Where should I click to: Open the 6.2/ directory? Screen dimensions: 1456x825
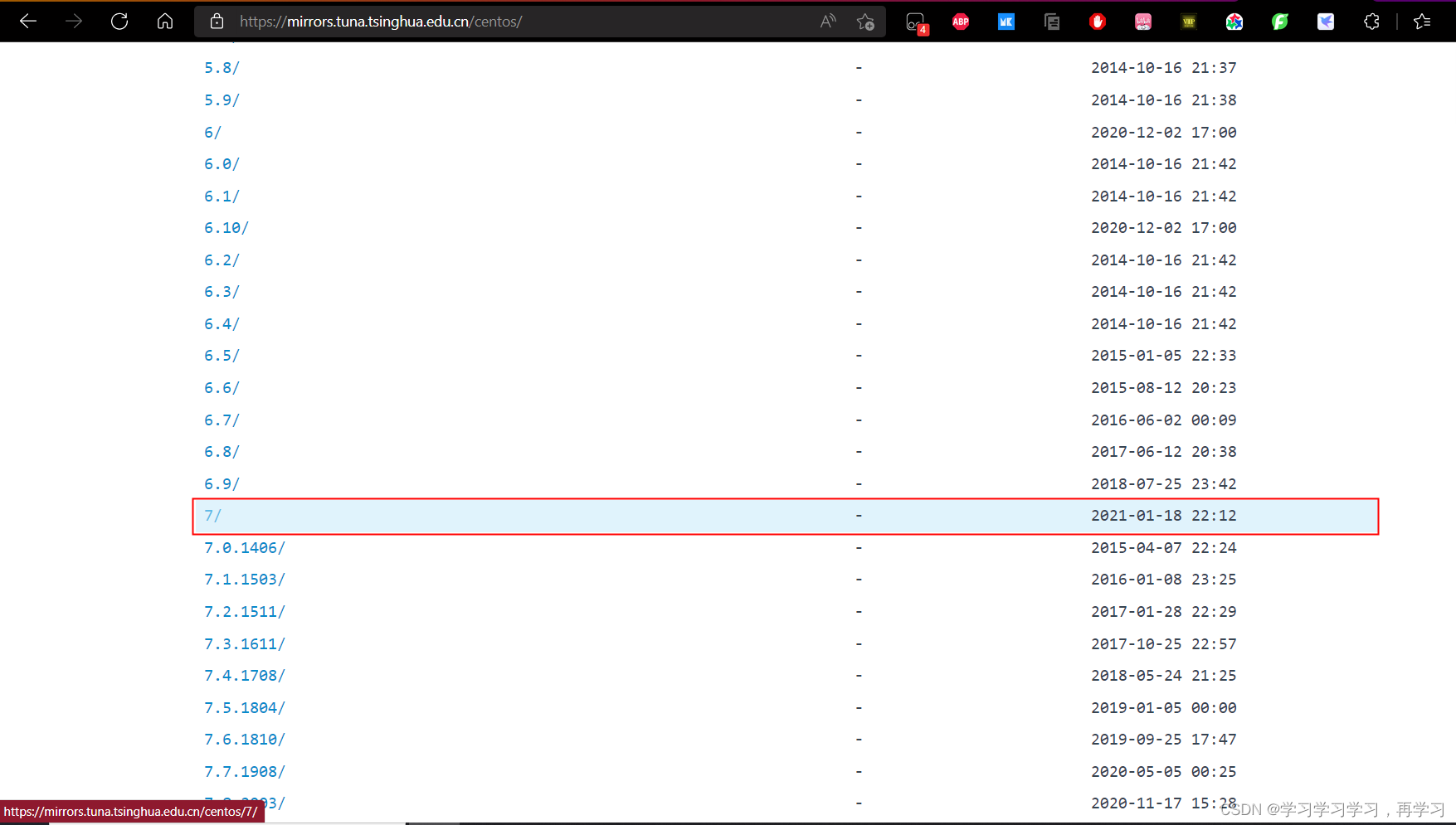click(x=222, y=260)
